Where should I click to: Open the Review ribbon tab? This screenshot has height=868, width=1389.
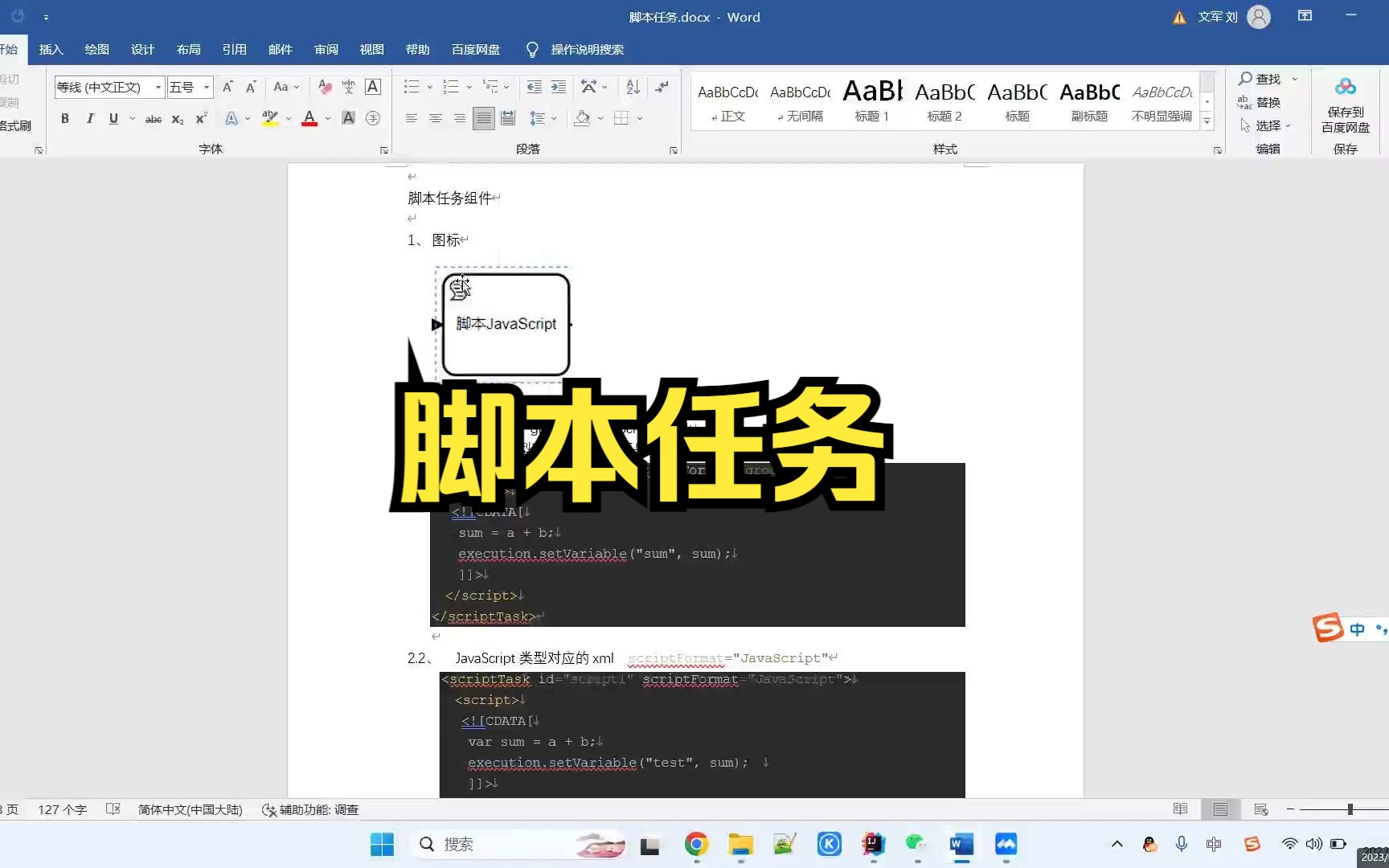(326, 50)
